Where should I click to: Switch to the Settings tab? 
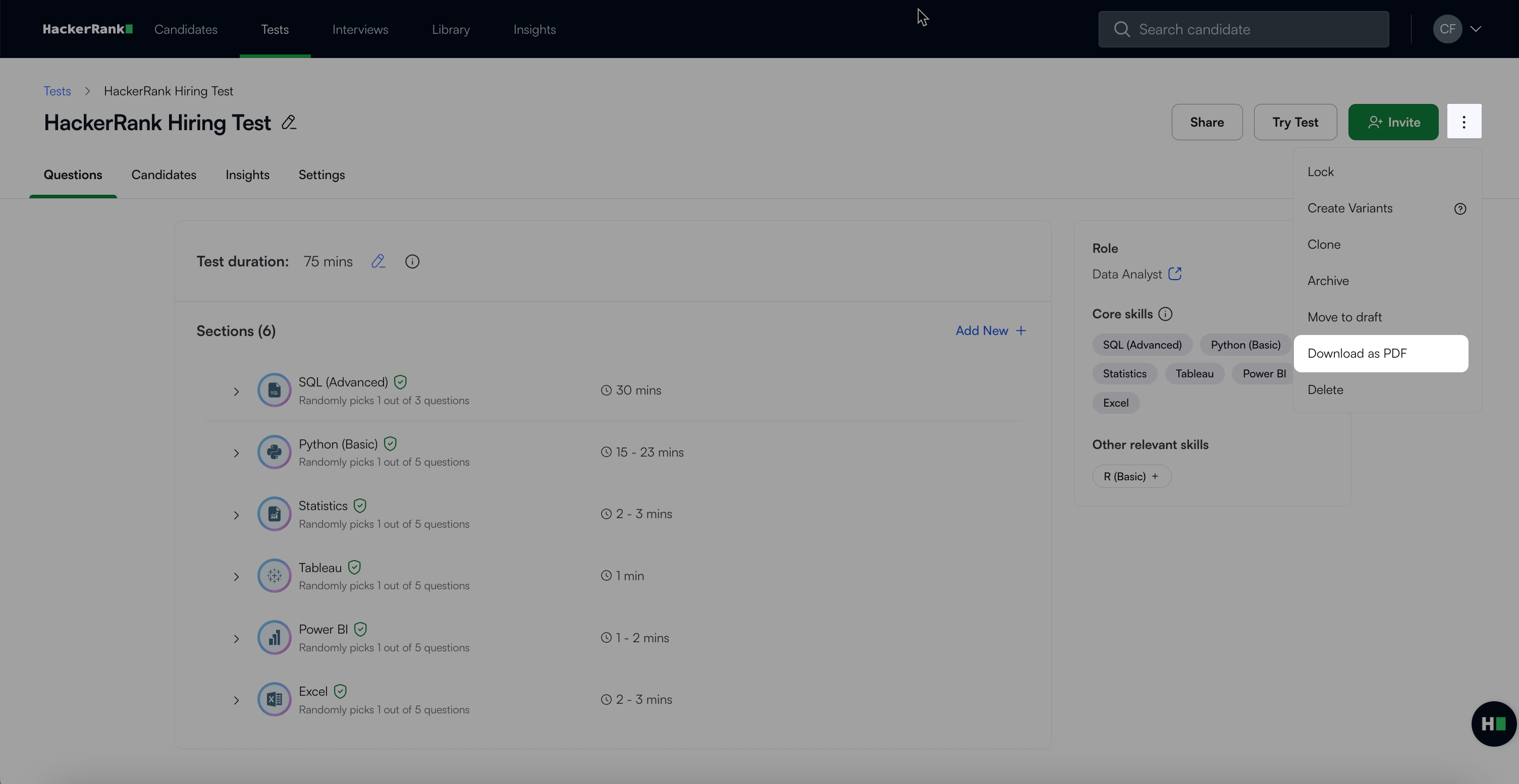pyautogui.click(x=321, y=175)
